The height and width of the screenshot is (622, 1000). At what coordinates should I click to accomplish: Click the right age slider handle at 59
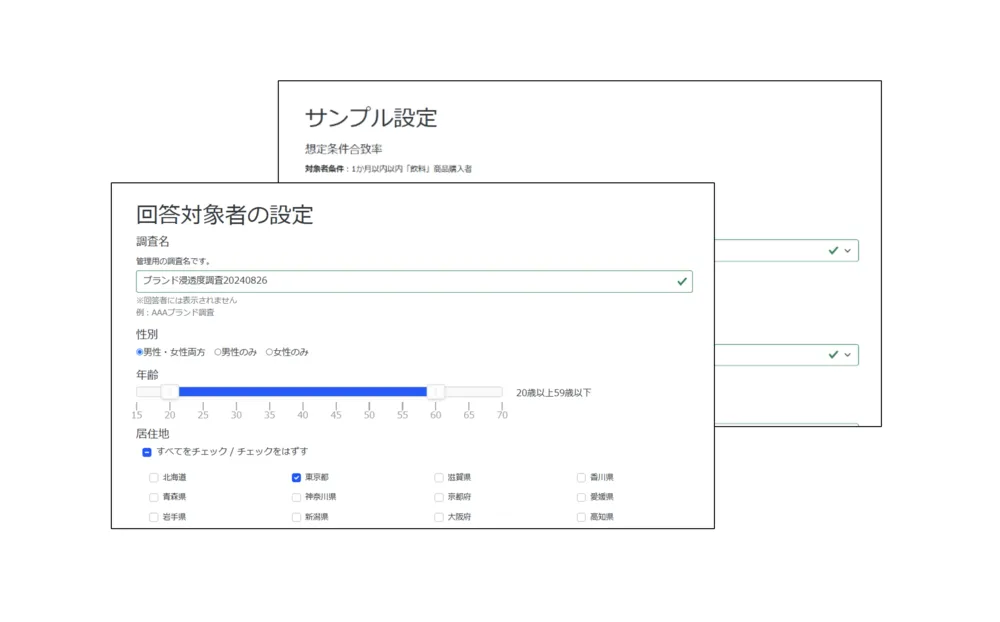[x=436, y=392]
